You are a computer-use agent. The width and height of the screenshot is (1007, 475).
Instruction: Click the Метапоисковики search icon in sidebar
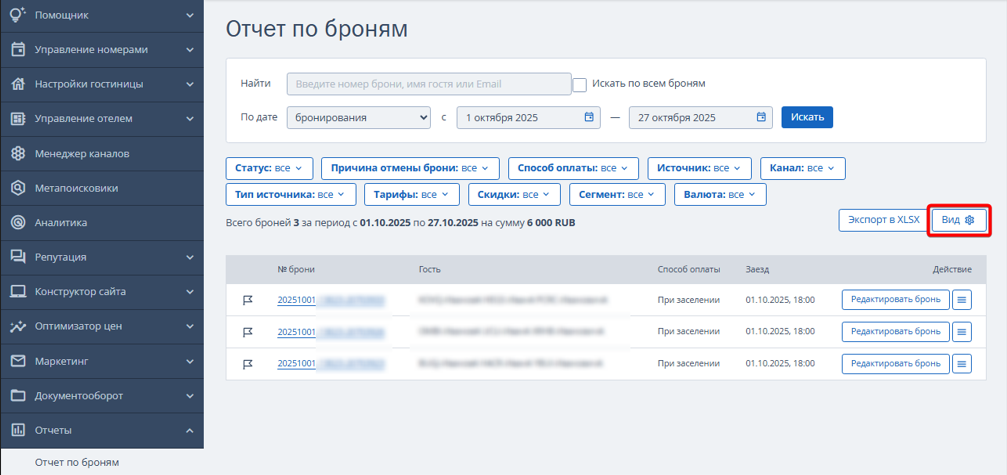pyautogui.click(x=17, y=188)
